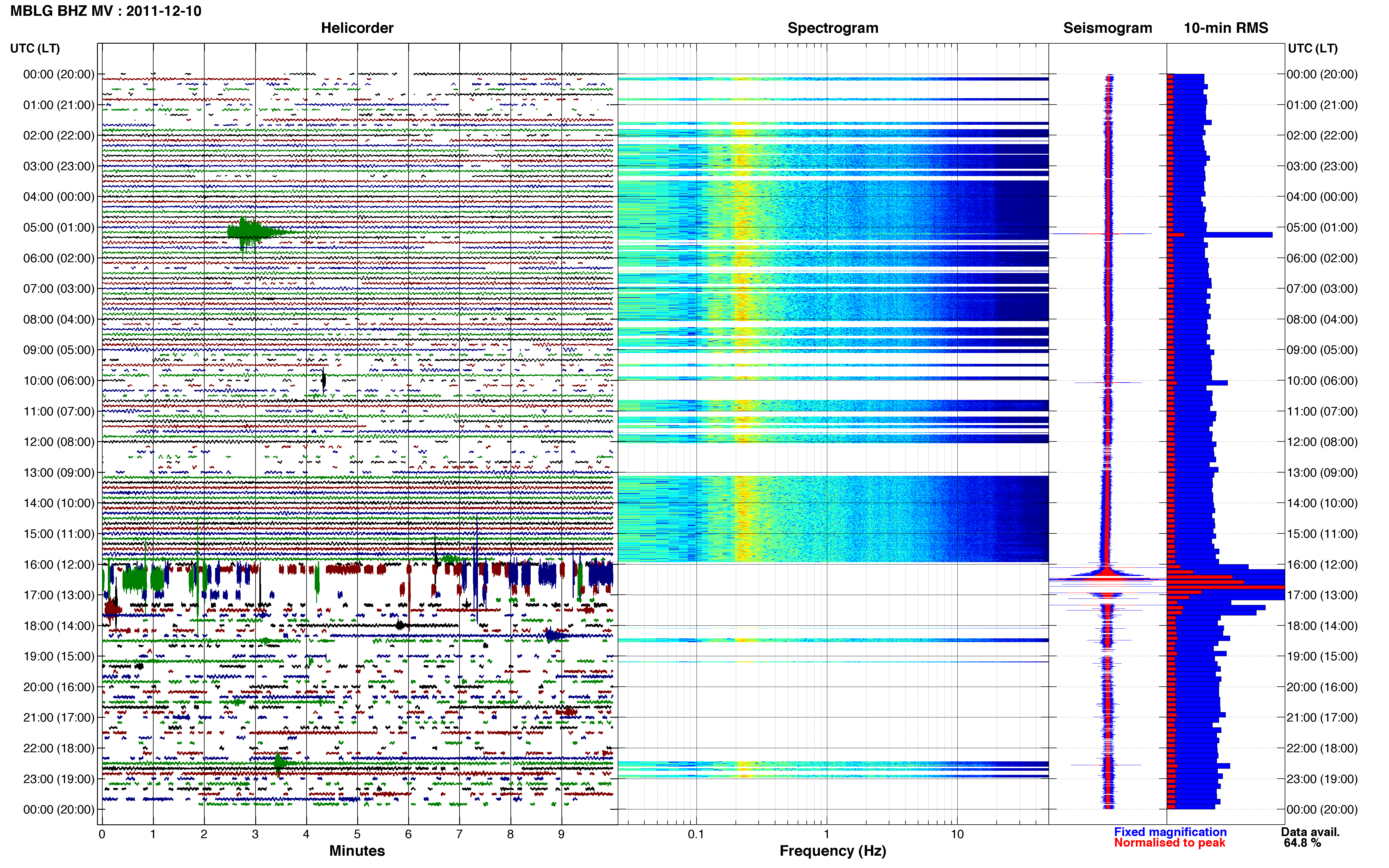Click 19:00 (15:00) label beside the RMS panel
Screen dimensions: 1389x868
pyautogui.click(x=1322, y=656)
